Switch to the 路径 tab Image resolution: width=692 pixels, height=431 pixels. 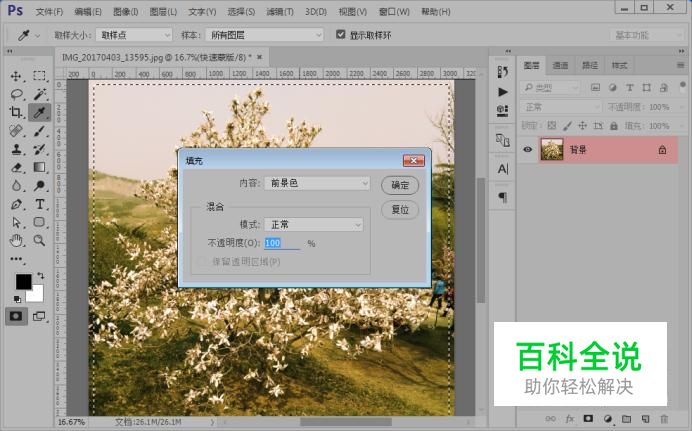pos(590,65)
